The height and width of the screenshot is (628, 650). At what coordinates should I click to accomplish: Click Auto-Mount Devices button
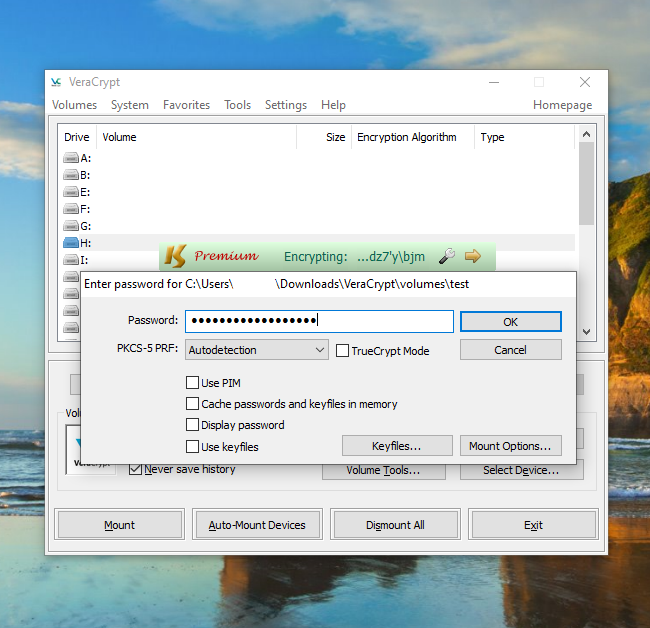(x=257, y=525)
